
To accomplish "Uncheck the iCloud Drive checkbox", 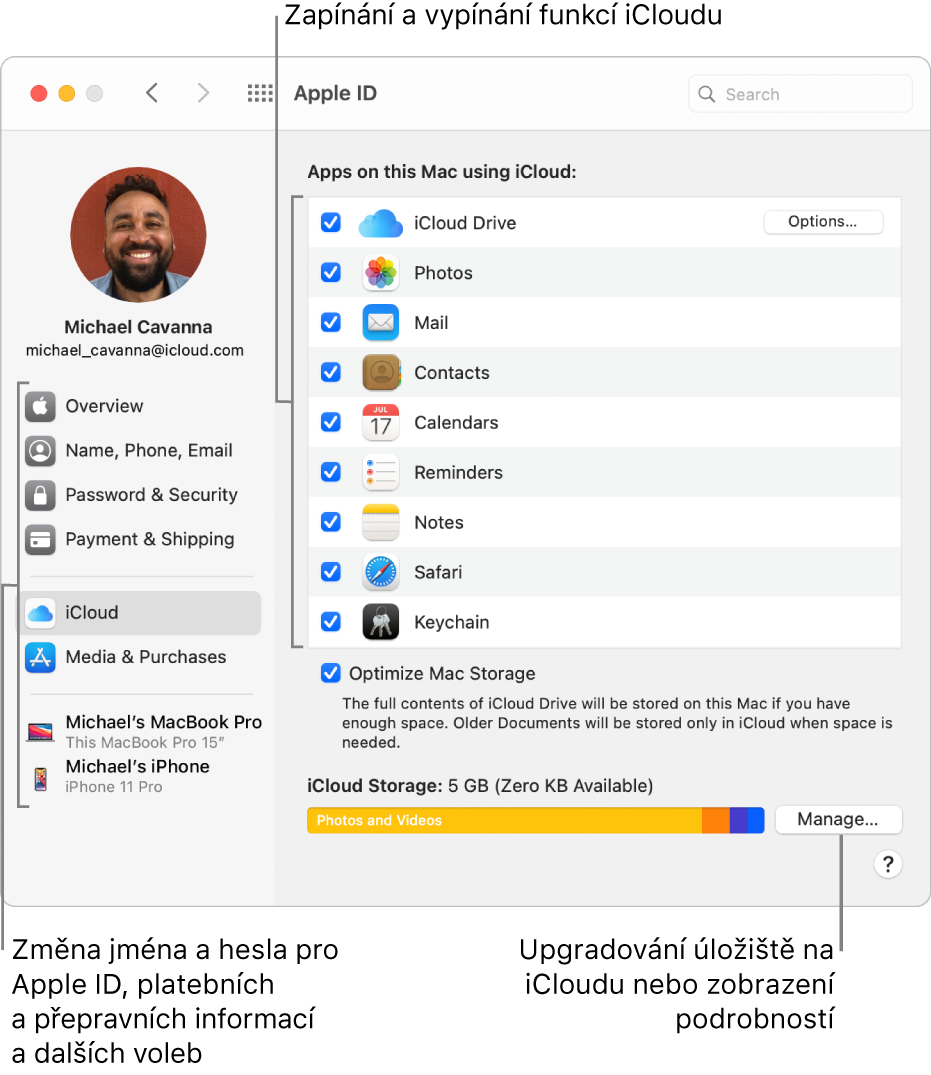I will 331,222.
